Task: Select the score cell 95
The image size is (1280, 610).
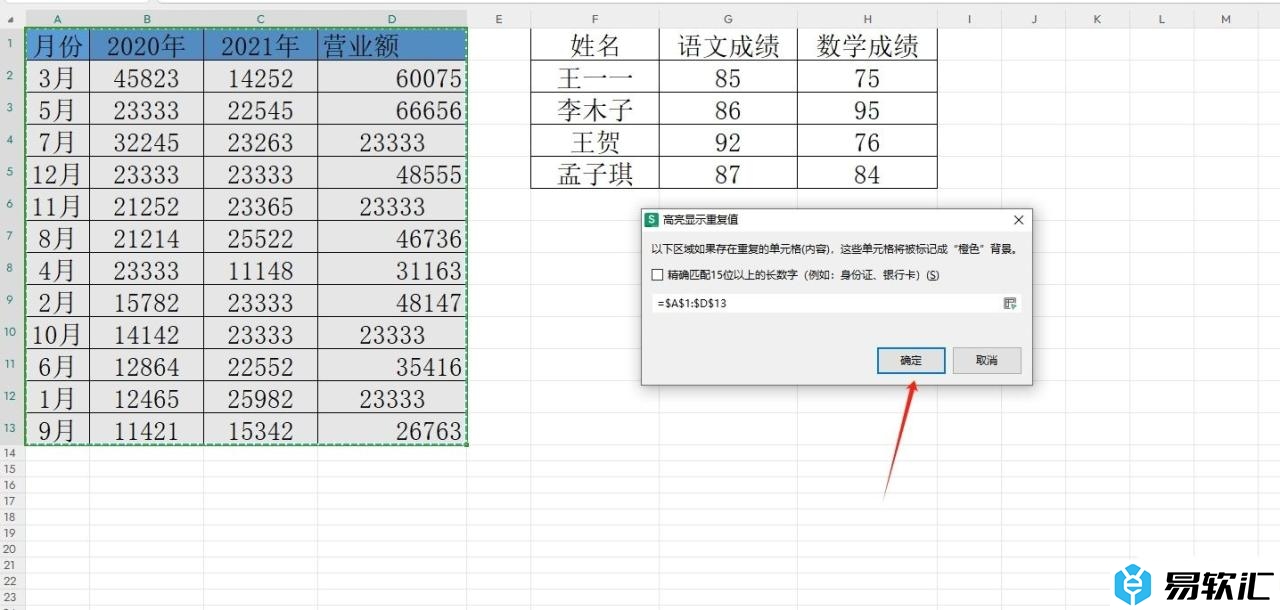Action: (x=867, y=109)
